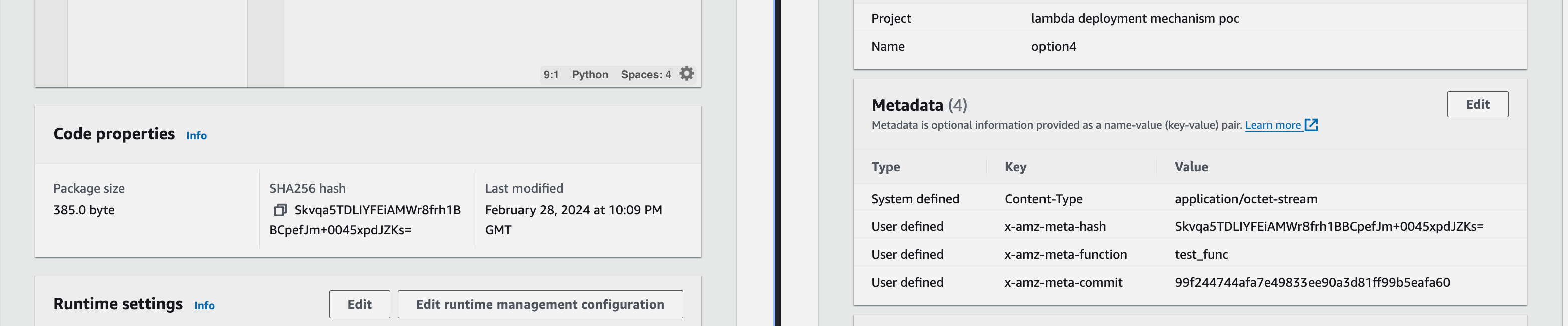Image resolution: width=1568 pixels, height=326 pixels.
Task: Select the 385.0 byte package size
Action: coord(84,210)
